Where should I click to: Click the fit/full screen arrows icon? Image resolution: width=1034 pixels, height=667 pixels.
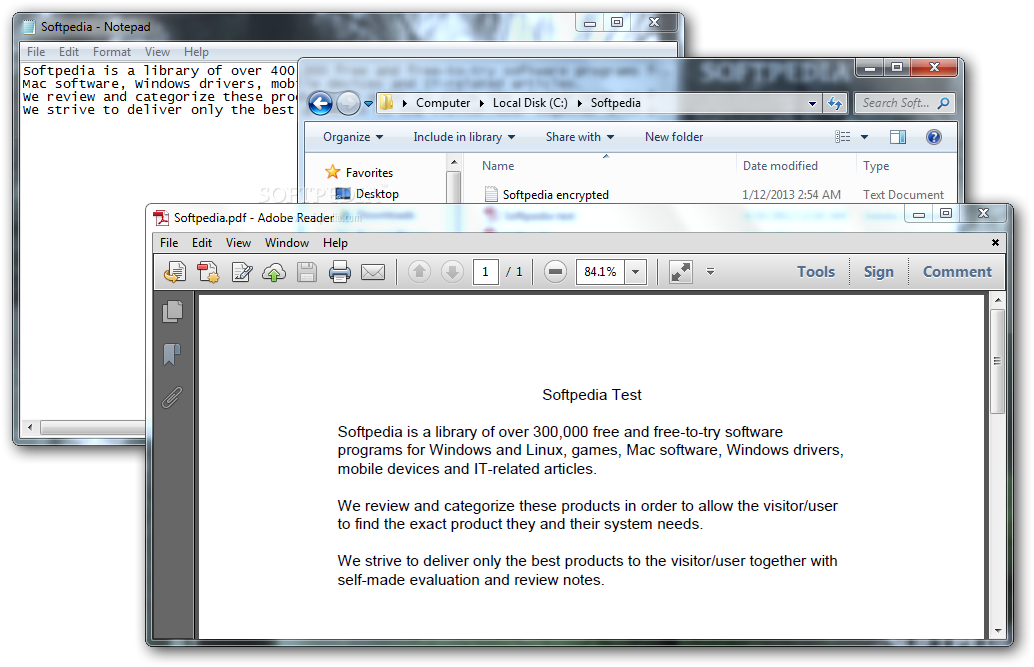coord(681,272)
